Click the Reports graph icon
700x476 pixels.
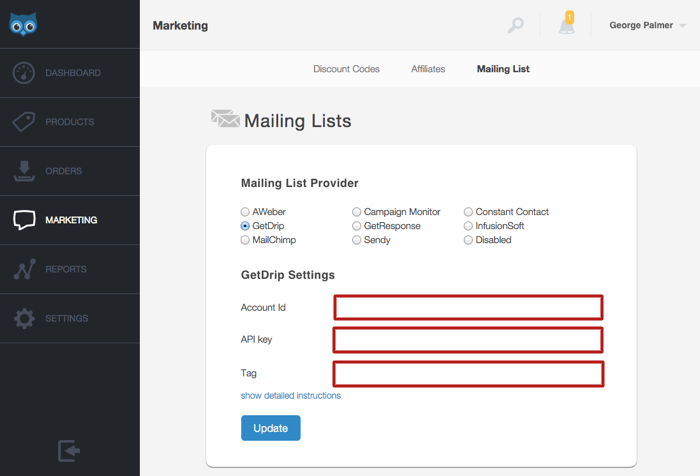point(25,269)
